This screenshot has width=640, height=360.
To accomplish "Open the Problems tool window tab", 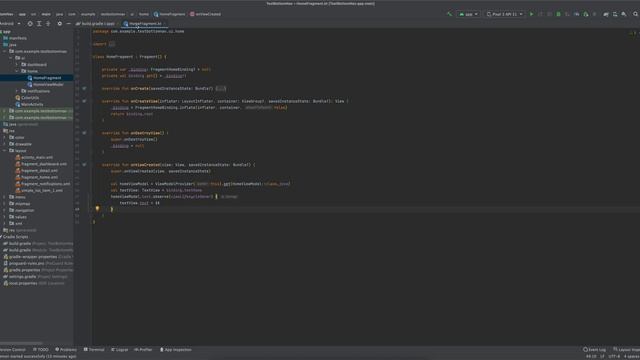I will 66,350.
